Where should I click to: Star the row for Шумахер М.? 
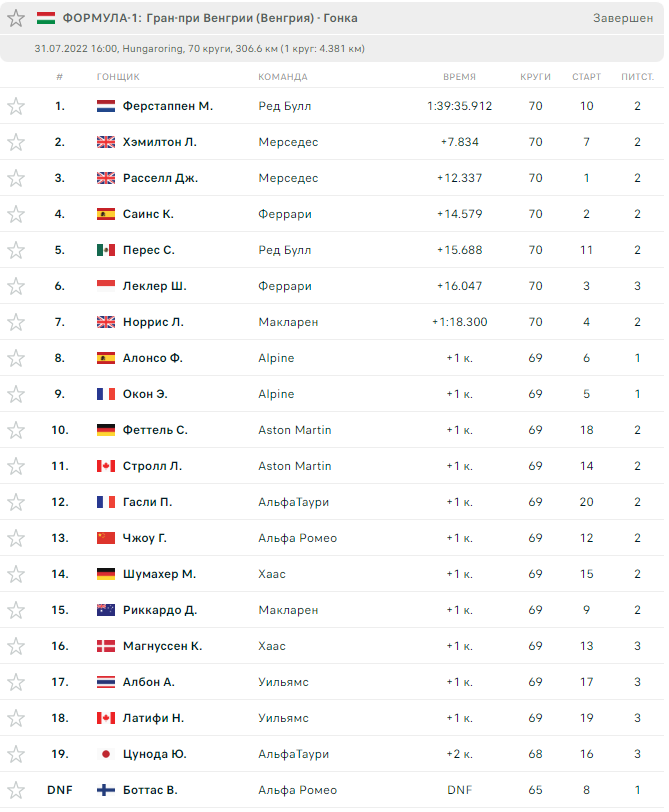tap(16, 574)
